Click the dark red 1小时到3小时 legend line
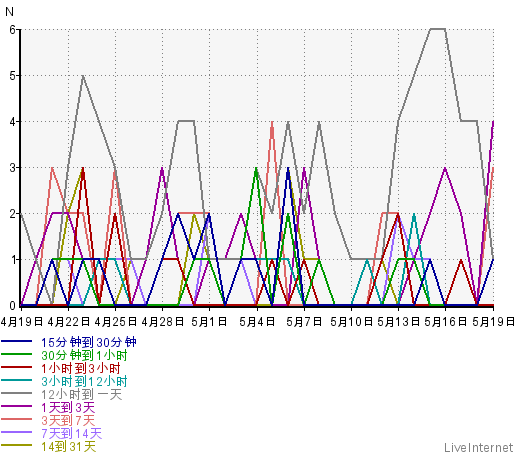The image size is (520, 457). point(16,367)
